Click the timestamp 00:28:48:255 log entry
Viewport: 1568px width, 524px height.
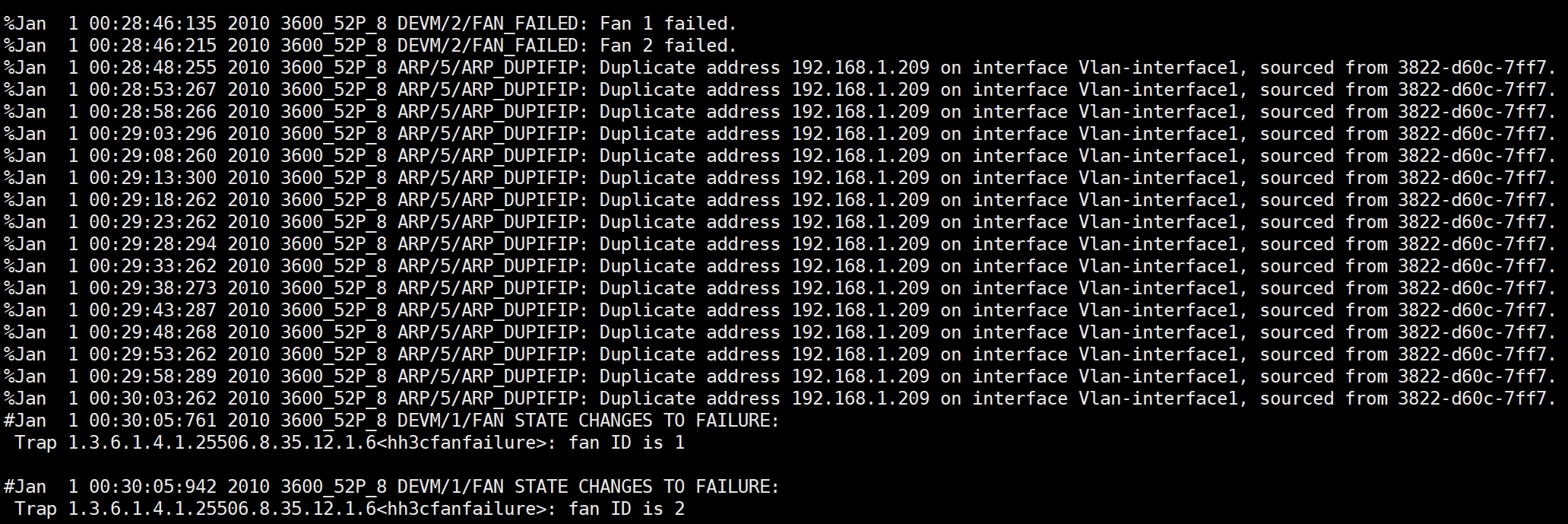[x=152, y=68]
